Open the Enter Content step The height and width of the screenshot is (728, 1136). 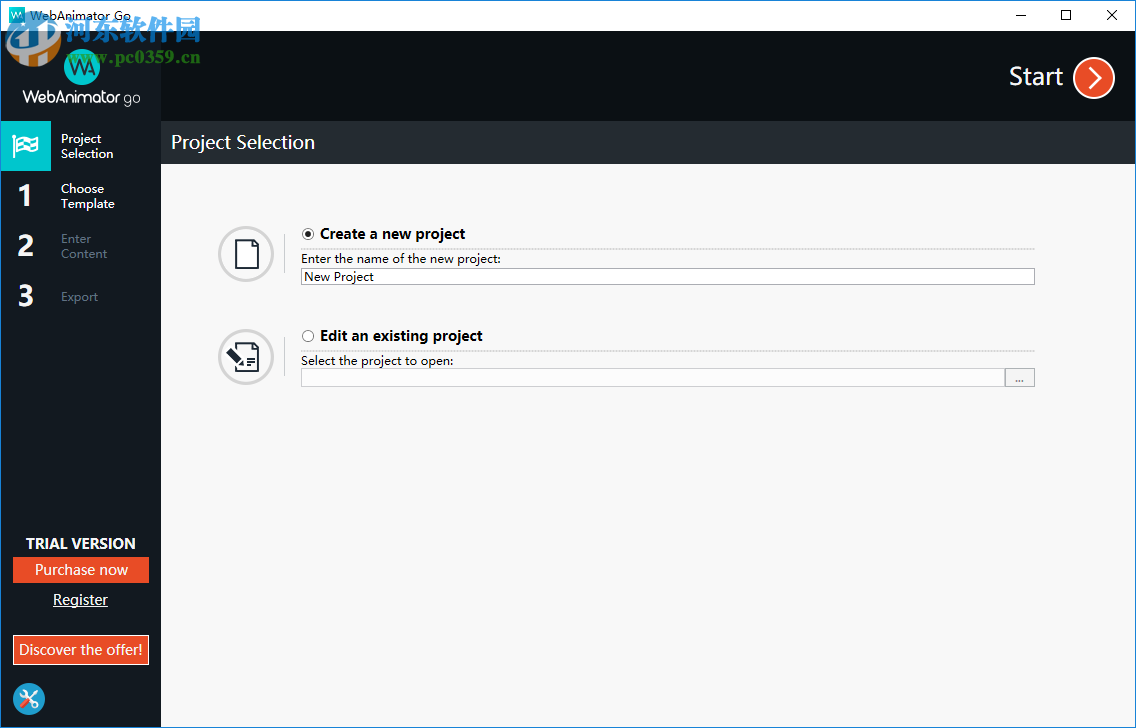[83, 246]
